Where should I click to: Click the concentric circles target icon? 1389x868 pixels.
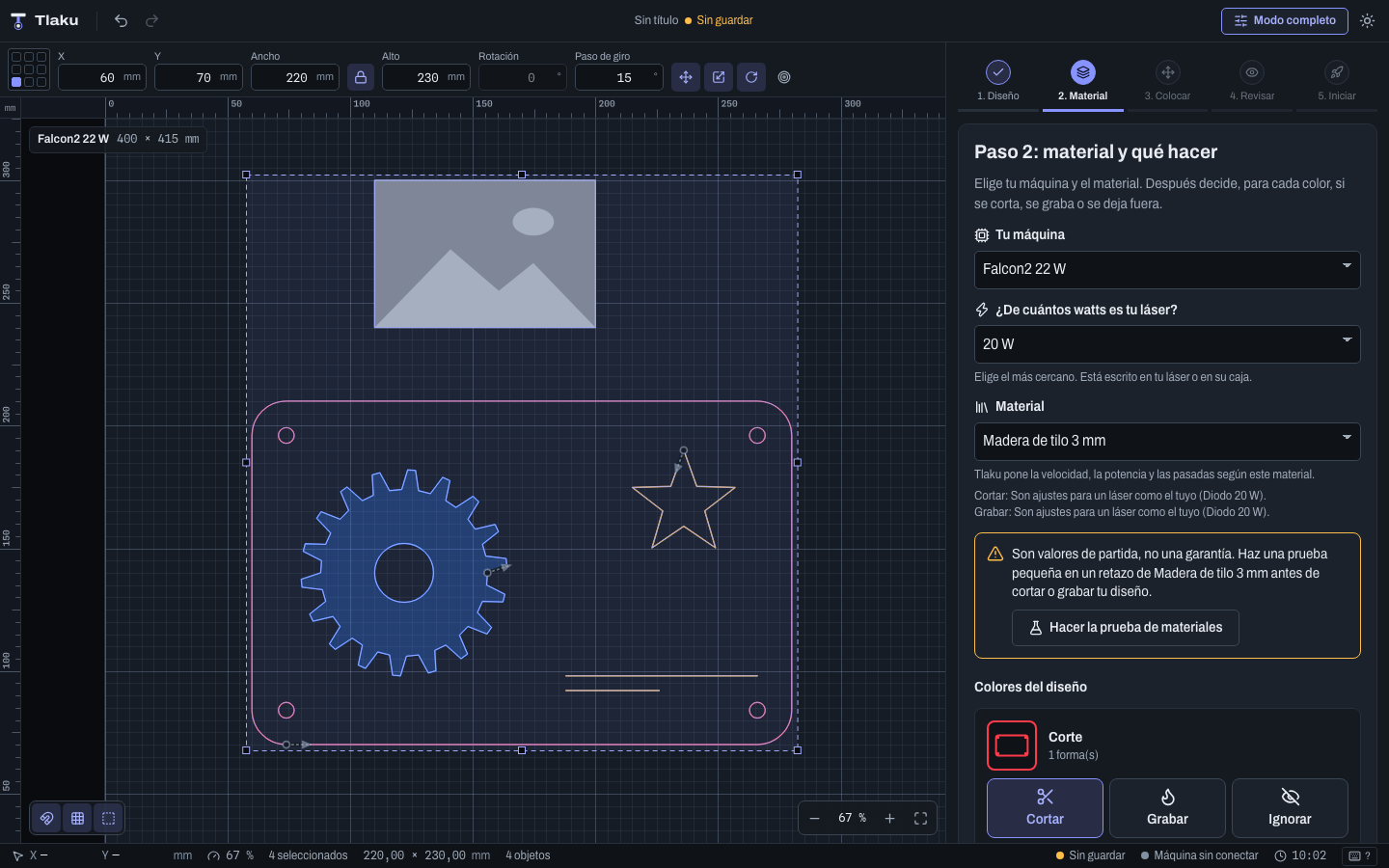click(x=784, y=77)
